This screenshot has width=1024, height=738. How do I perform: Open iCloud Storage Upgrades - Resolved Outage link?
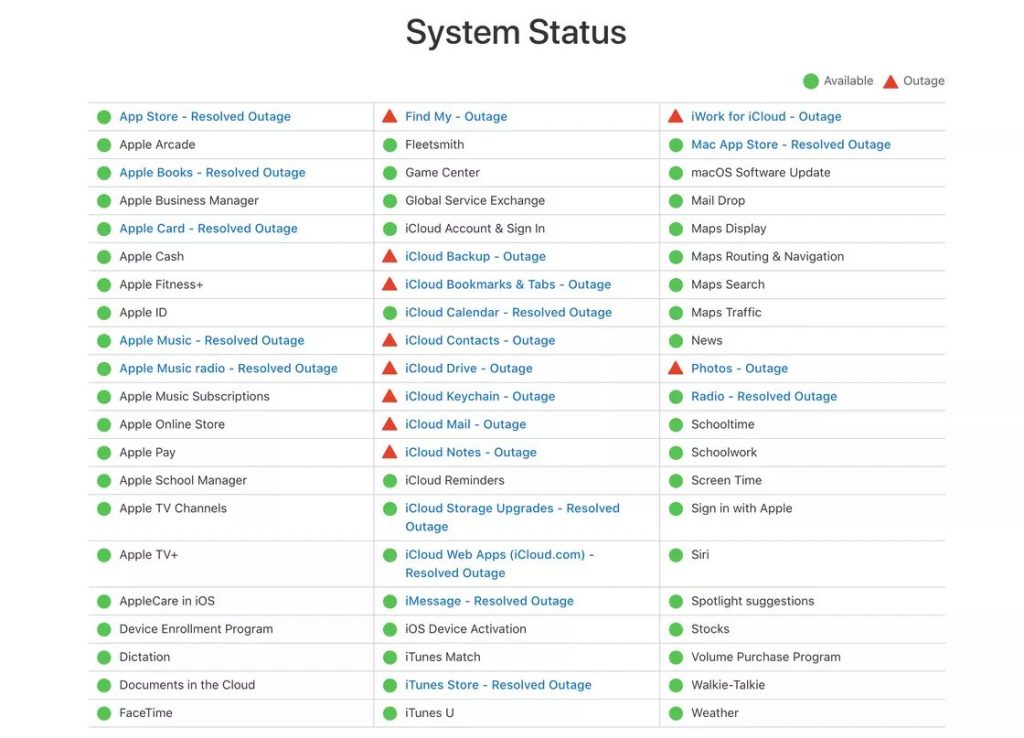[x=512, y=517]
